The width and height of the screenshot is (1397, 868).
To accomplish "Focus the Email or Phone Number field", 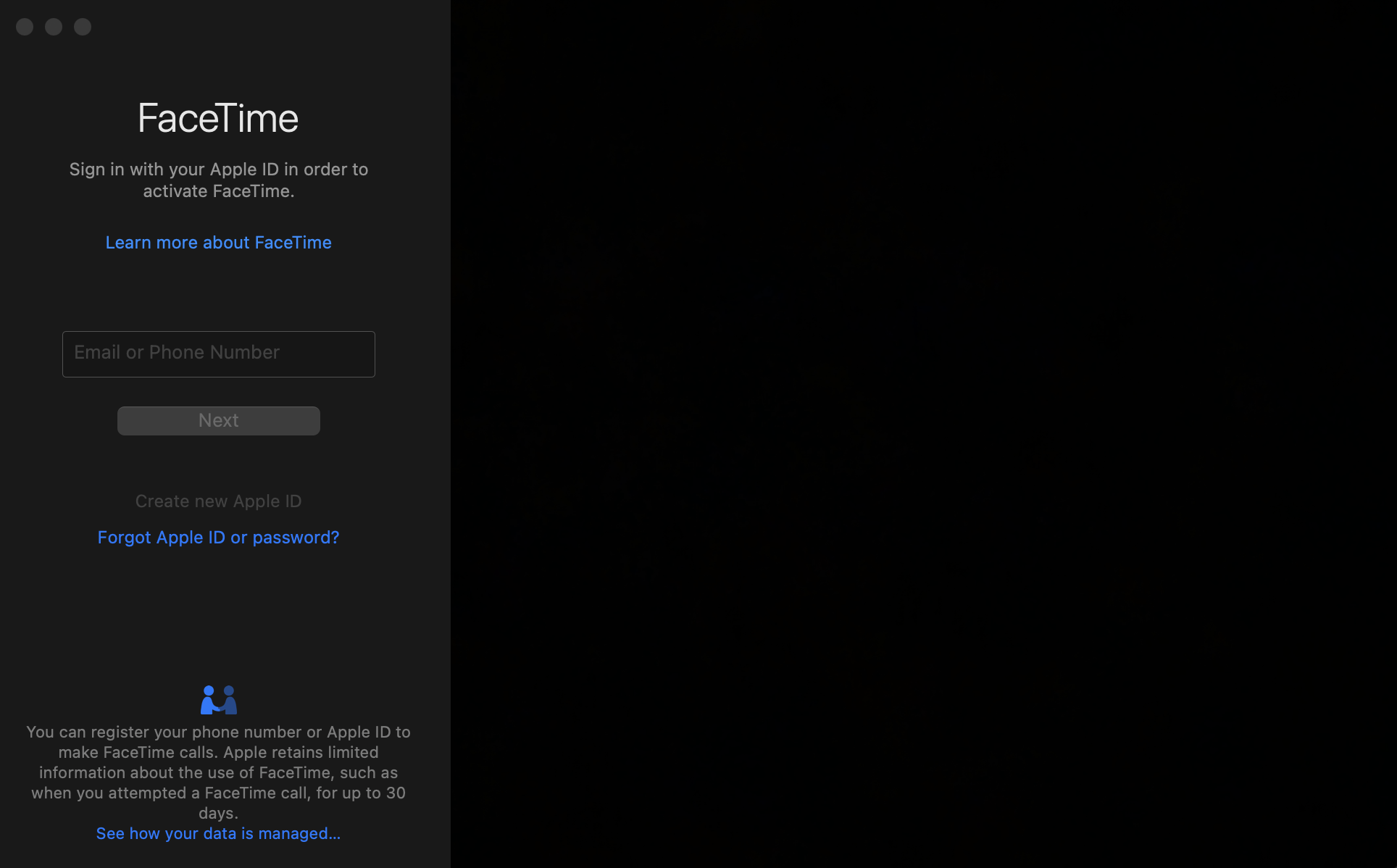I will pyautogui.click(x=218, y=354).
